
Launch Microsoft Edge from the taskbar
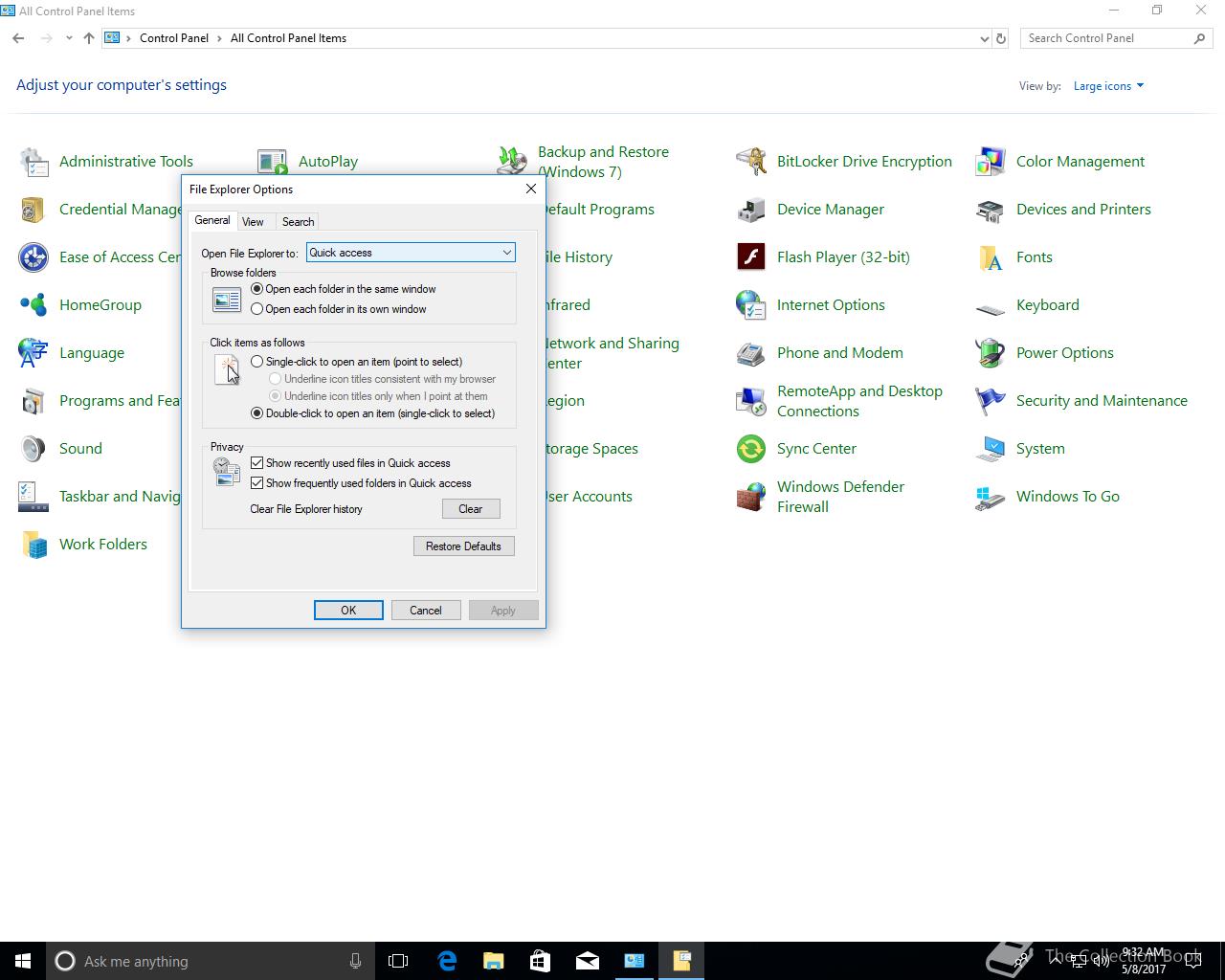(447, 961)
